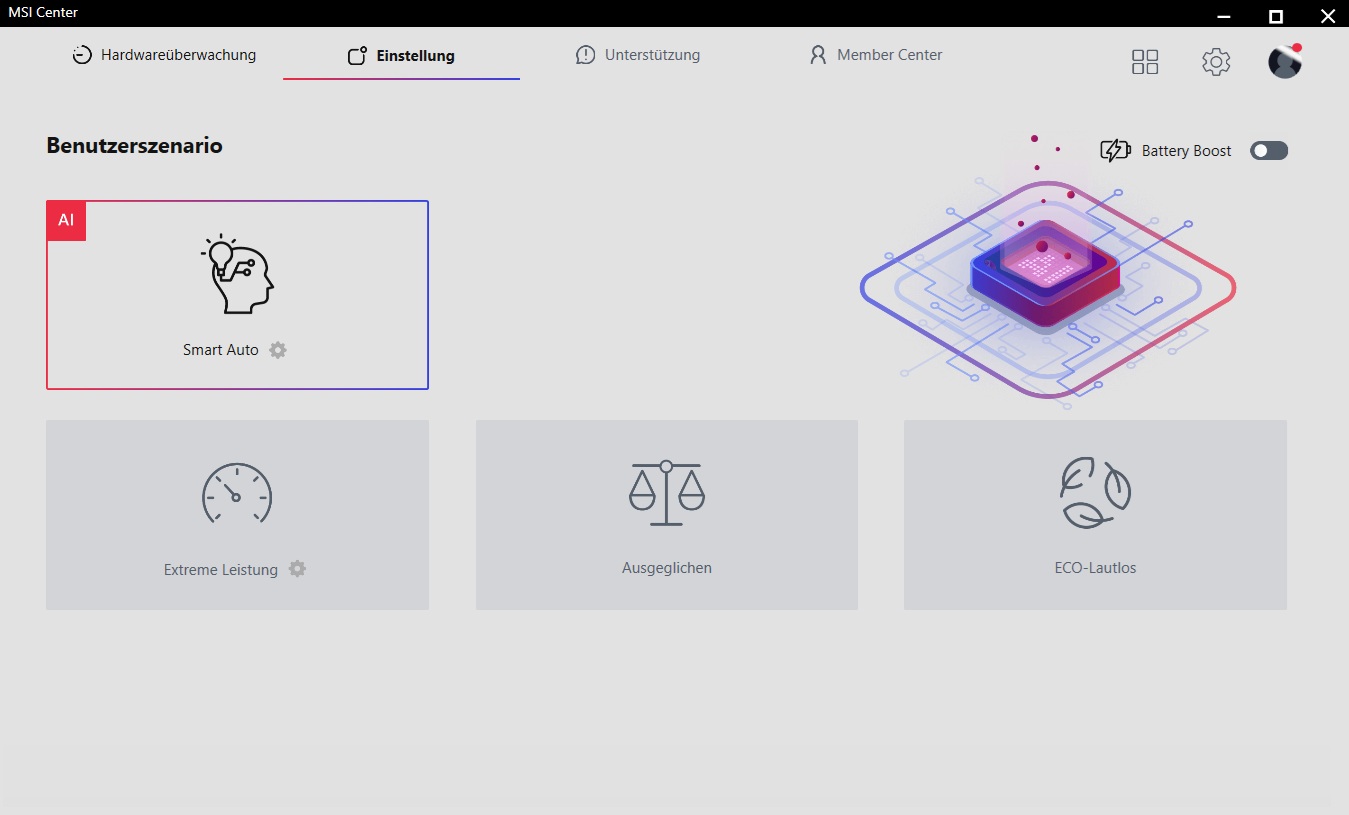Open settings via the gear icon in the top bar
This screenshot has height=815, width=1349.
pyautogui.click(x=1216, y=62)
